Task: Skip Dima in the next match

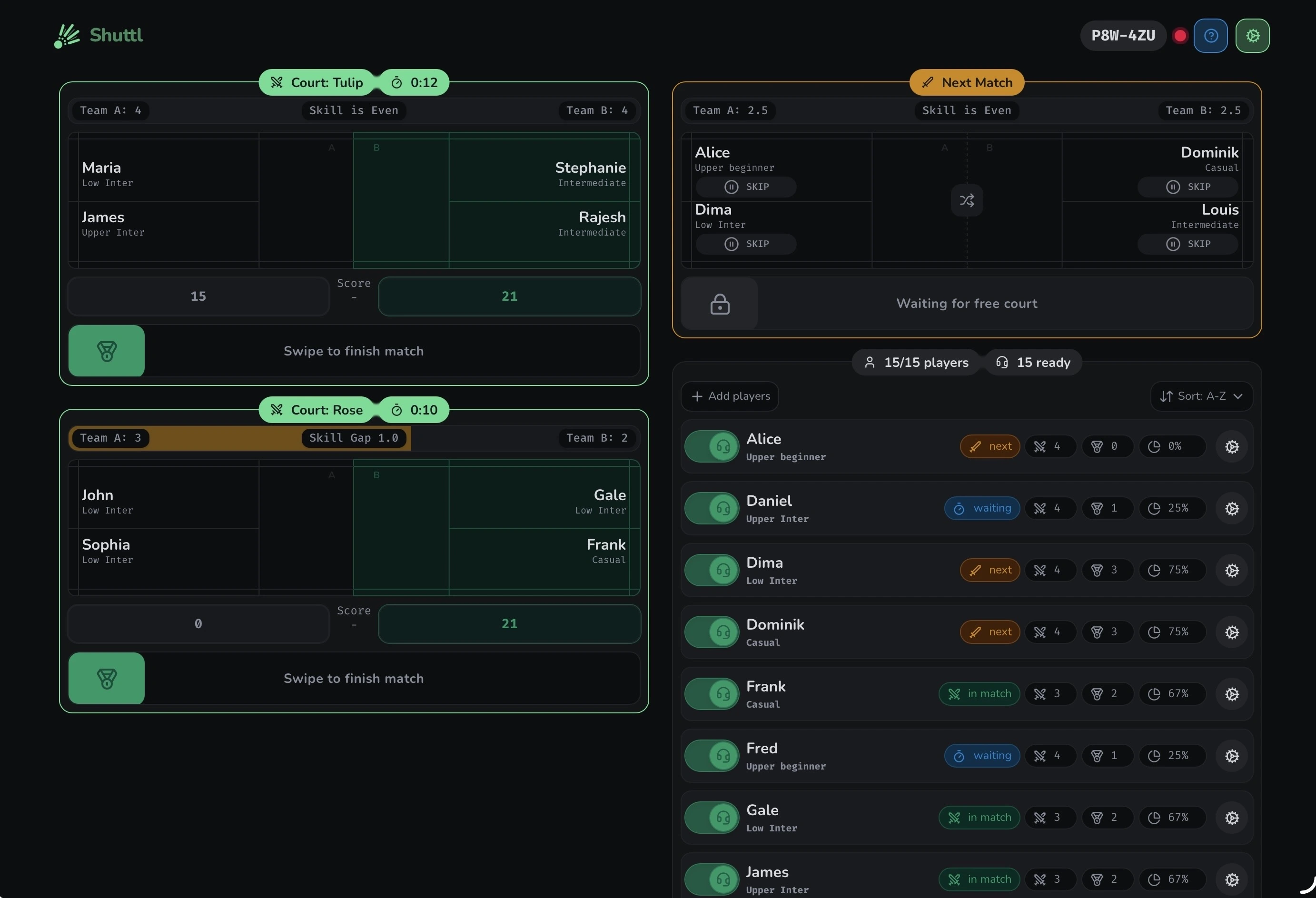Action: click(746, 244)
